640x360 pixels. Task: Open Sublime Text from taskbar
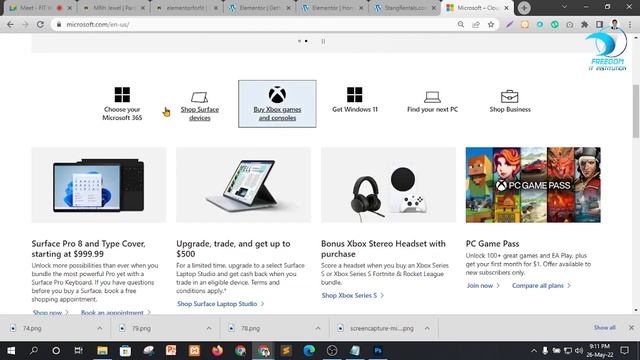(286, 350)
